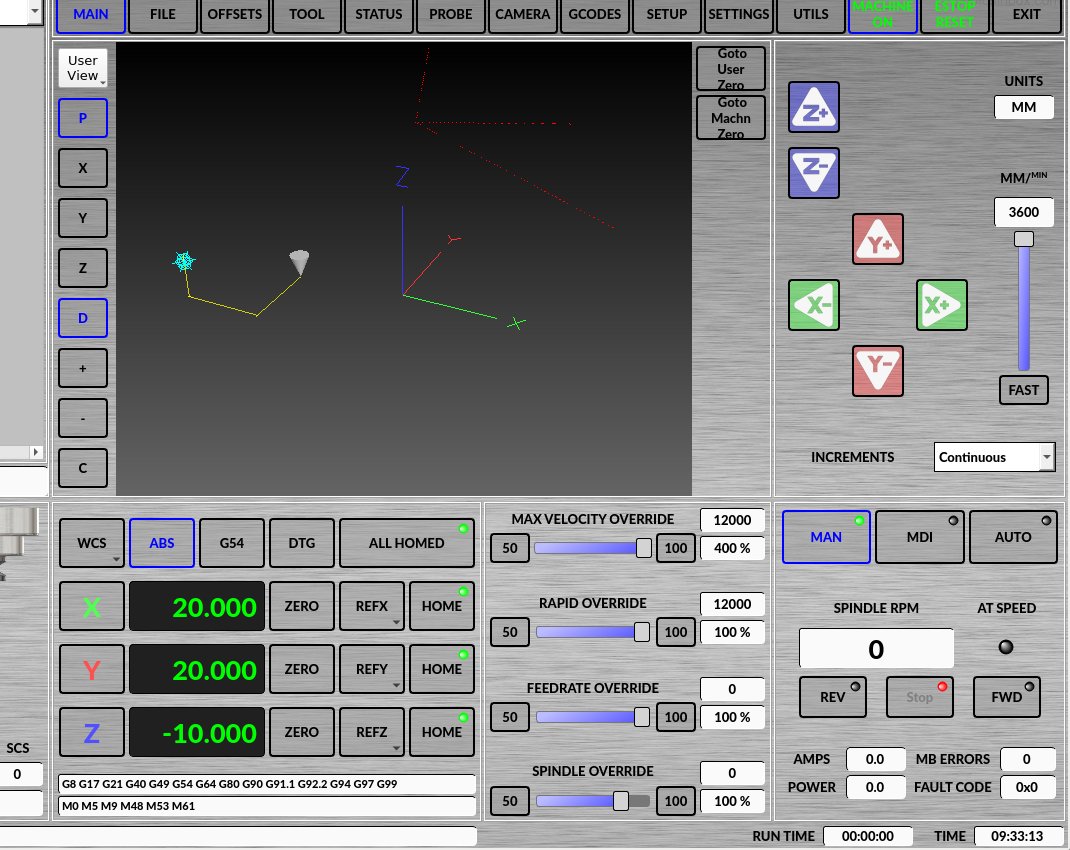Zoom in preview with + button
Screen dimensions: 1070x850
tap(83, 368)
